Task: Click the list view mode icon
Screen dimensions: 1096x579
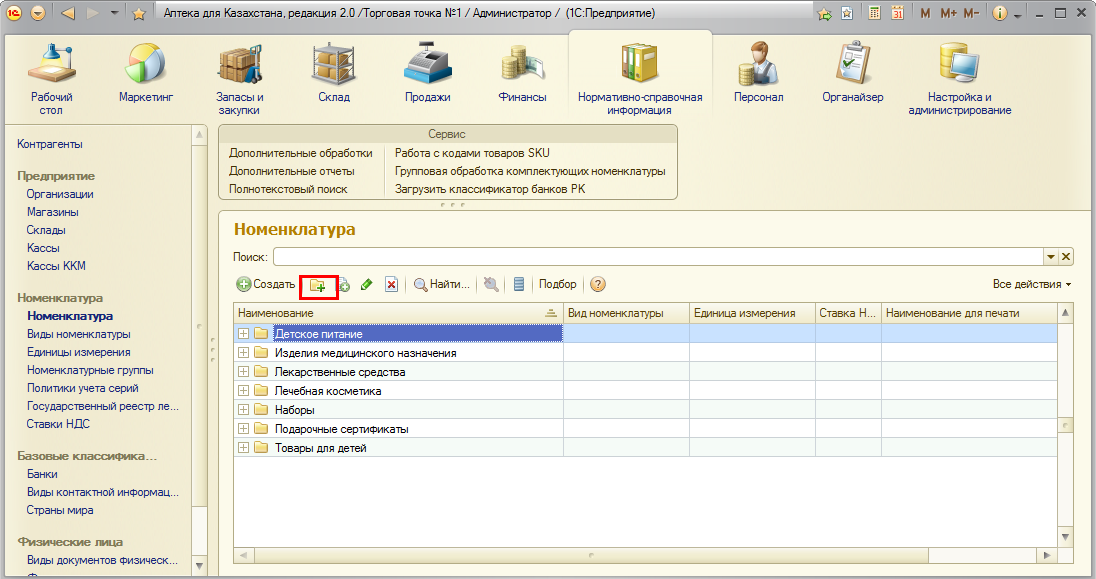Action: 519,285
